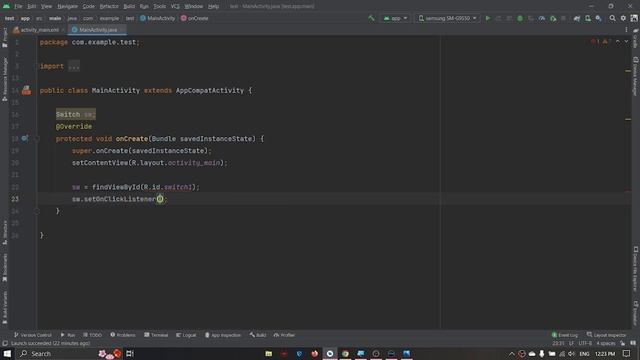Viewport: 640px width, 360px height.
Task: Show hidden system tray icons chevron
Action: point(511,353)
